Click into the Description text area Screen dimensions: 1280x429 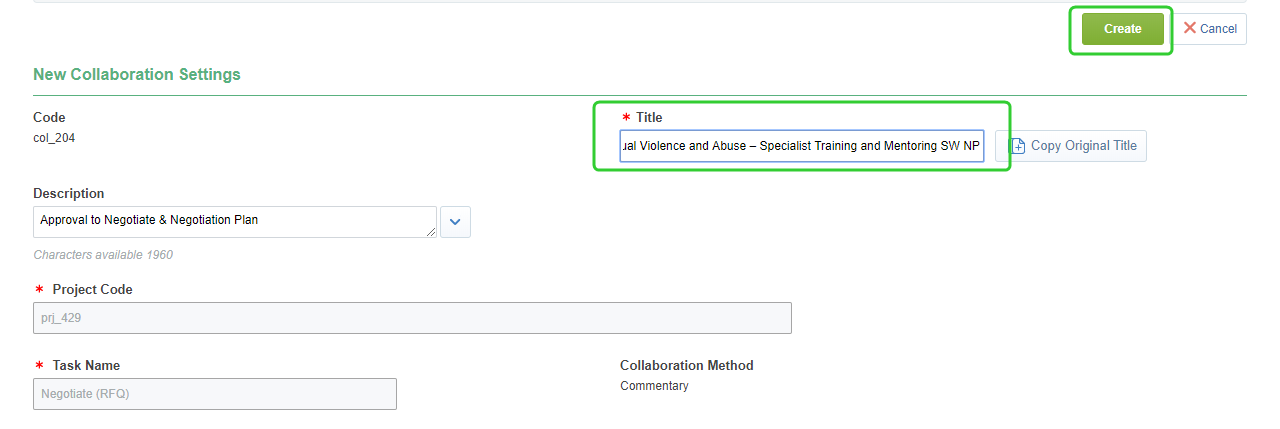point(234,221)
